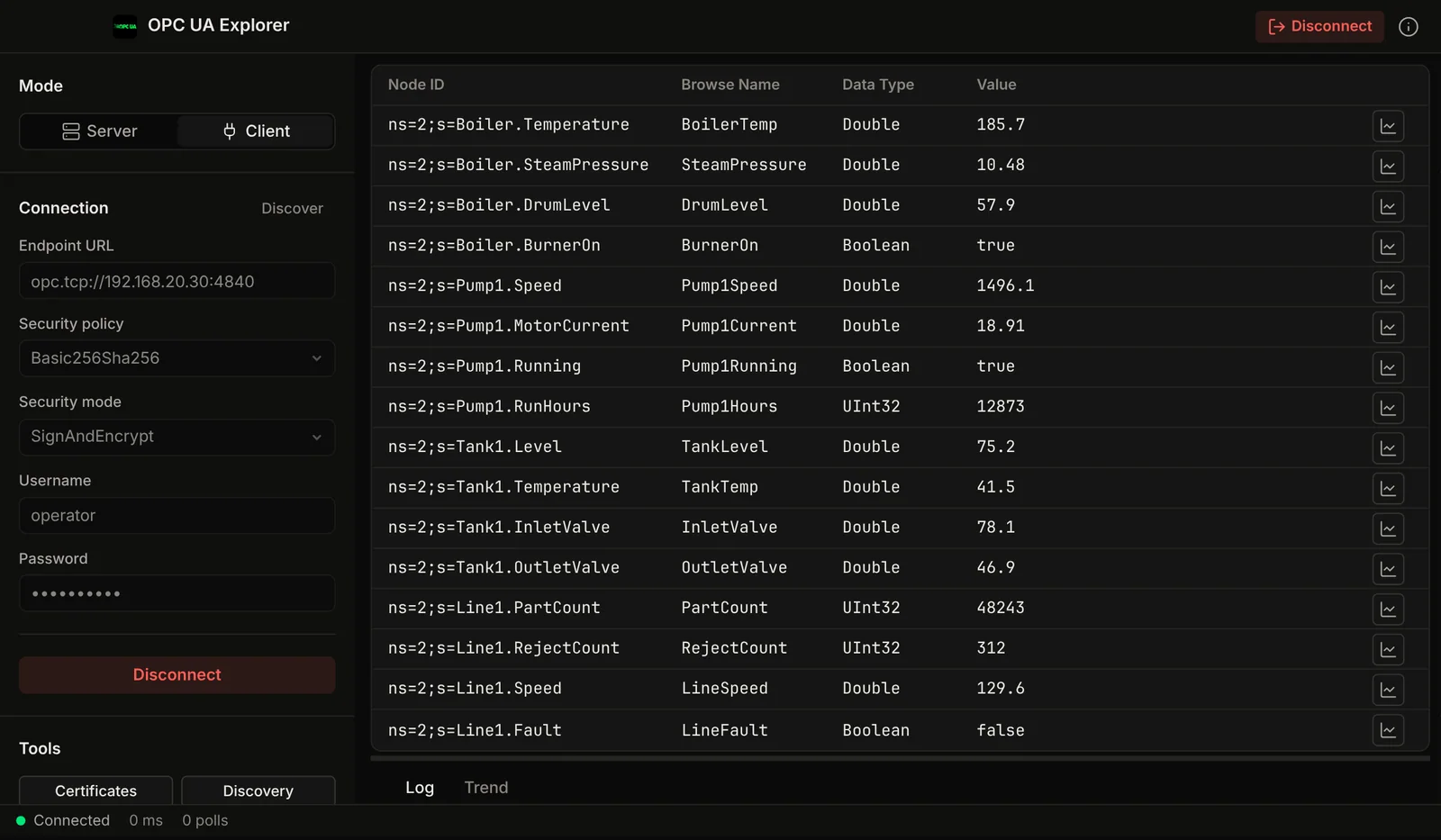Open the Certificates tool
This screenshot has height=840, width=1441.
95,790
